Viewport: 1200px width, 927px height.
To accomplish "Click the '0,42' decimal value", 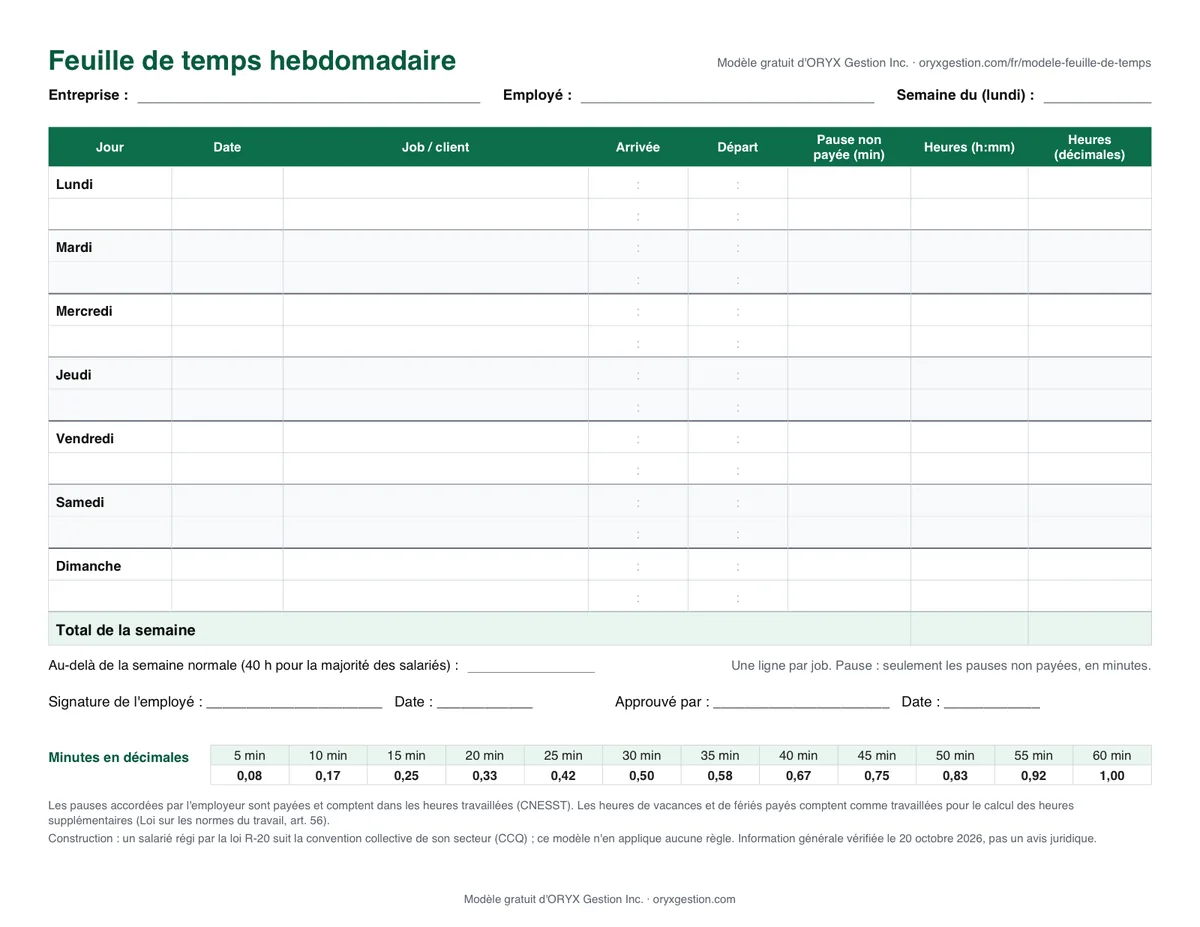I will [x=563, y=775].
